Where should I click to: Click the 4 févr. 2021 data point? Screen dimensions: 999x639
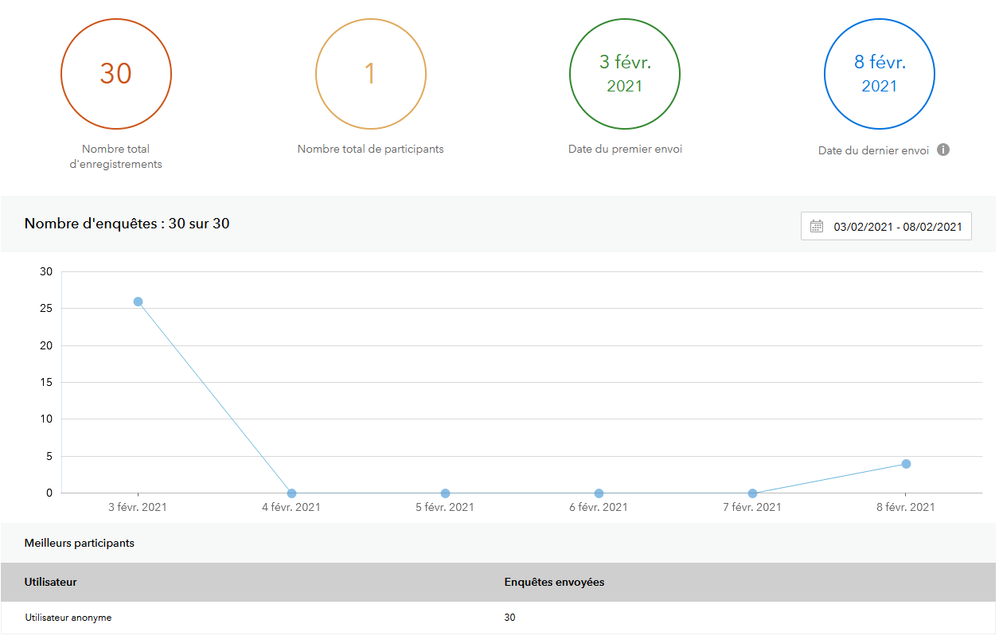pos(291,493)
